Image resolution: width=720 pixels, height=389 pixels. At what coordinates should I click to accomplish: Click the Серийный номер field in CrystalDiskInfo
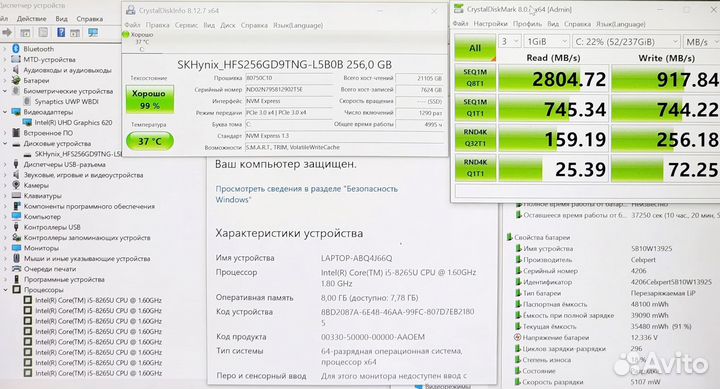coord(288,90)
